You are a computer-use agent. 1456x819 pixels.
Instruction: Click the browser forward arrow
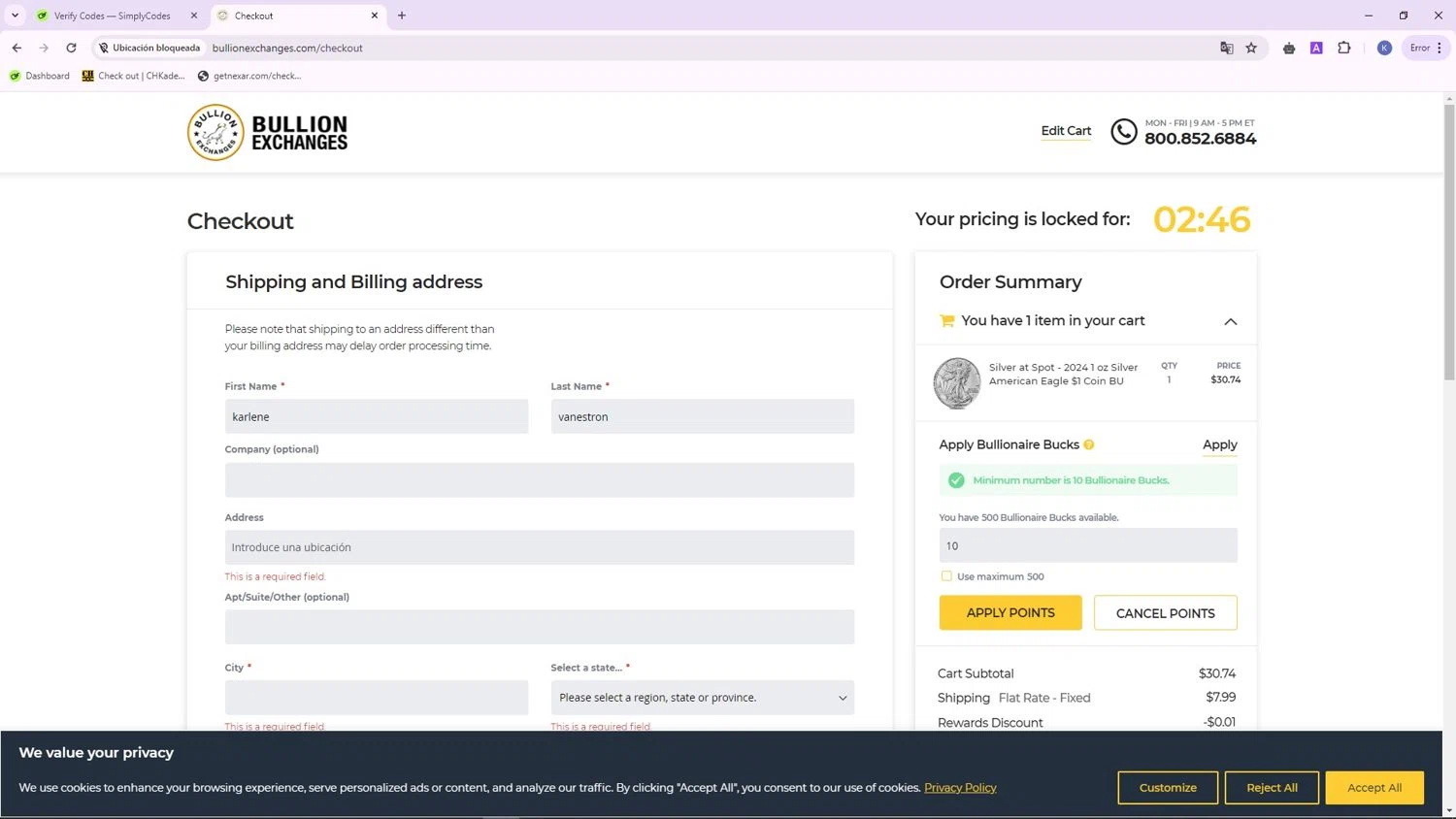click(x=44, y=48)
